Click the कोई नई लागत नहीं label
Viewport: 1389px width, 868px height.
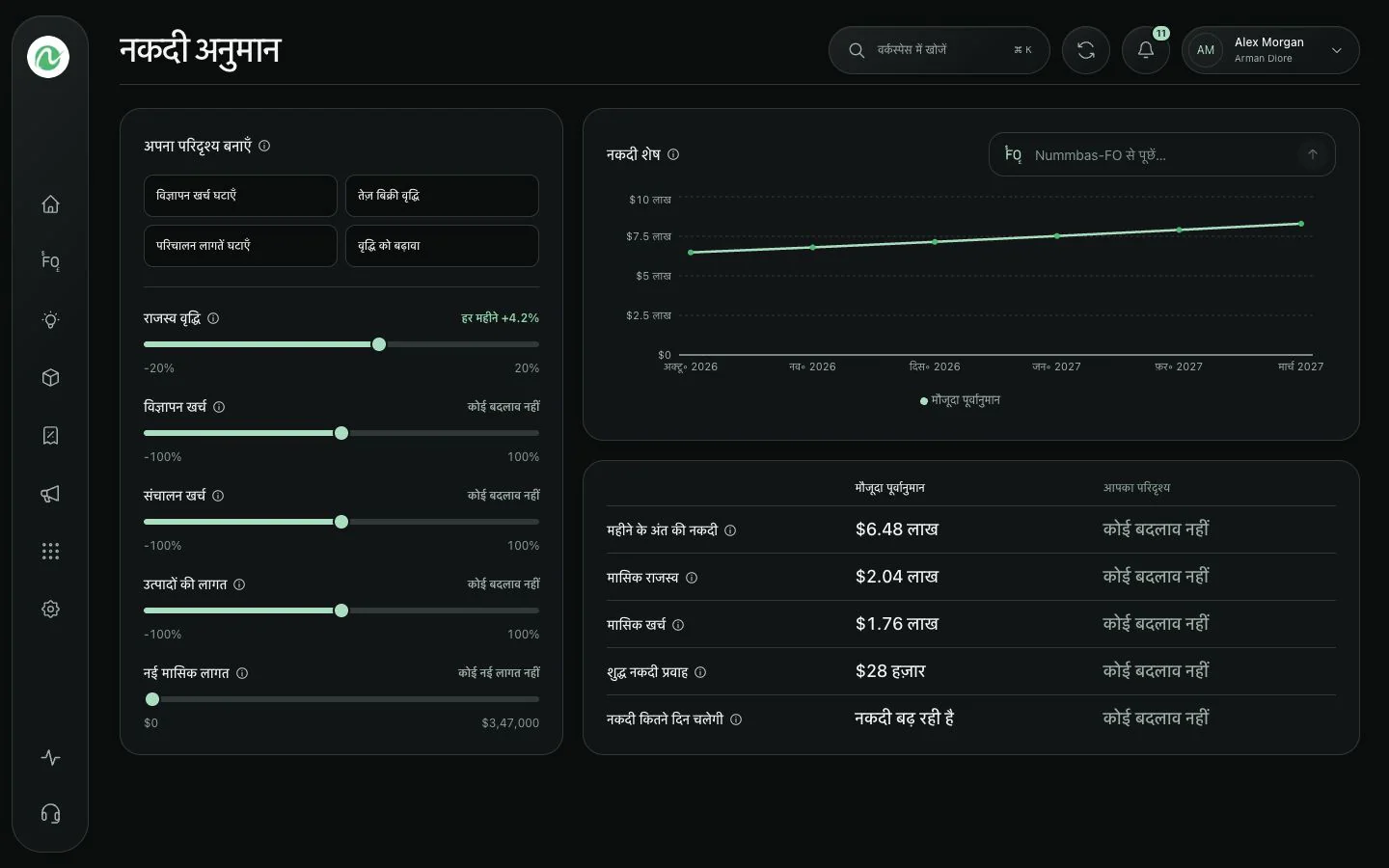(499, 673)
